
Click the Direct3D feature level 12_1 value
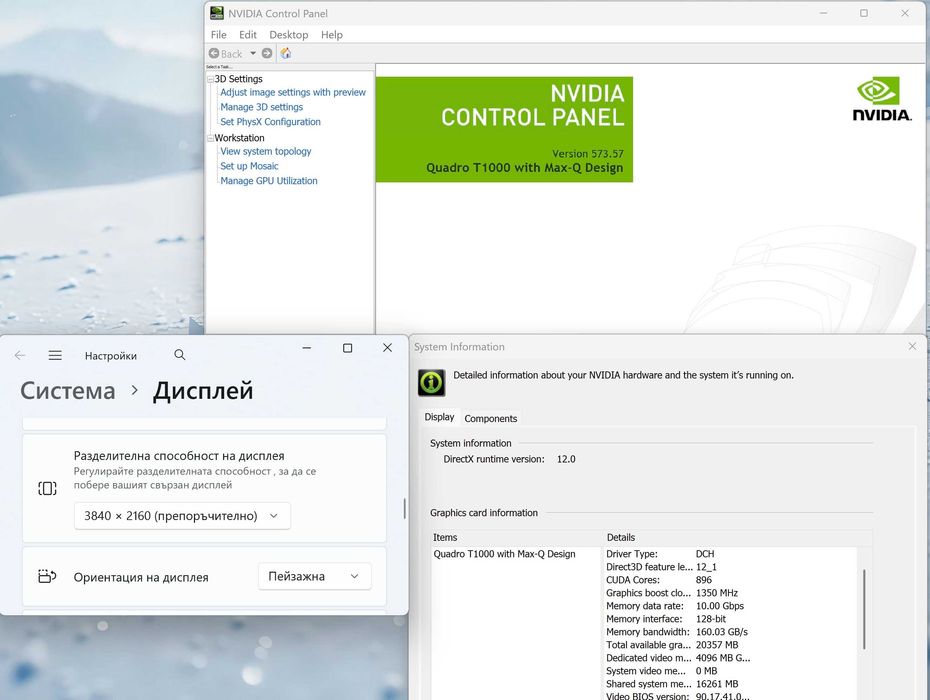point(706,567)
